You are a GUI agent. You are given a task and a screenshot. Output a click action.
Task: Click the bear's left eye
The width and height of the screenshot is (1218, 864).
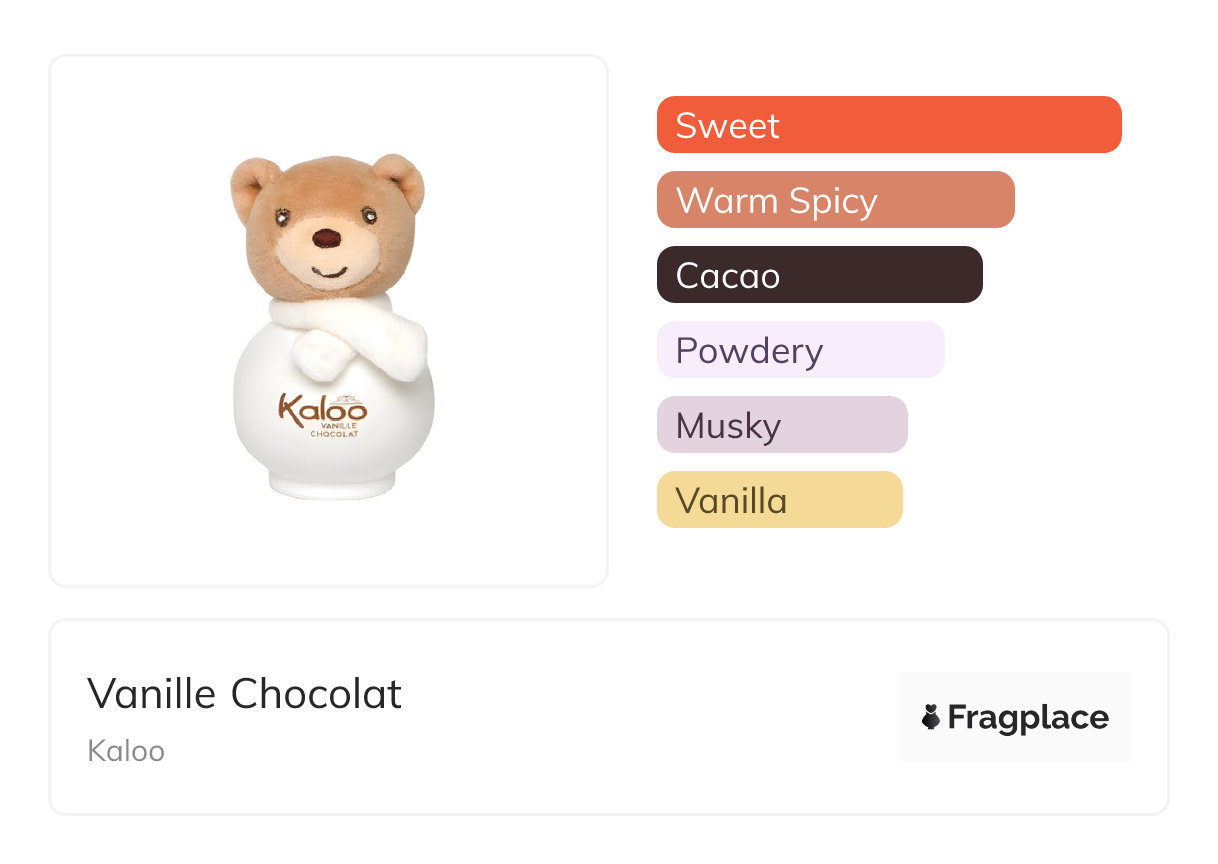pyautogui.click(x=281, y=215)
